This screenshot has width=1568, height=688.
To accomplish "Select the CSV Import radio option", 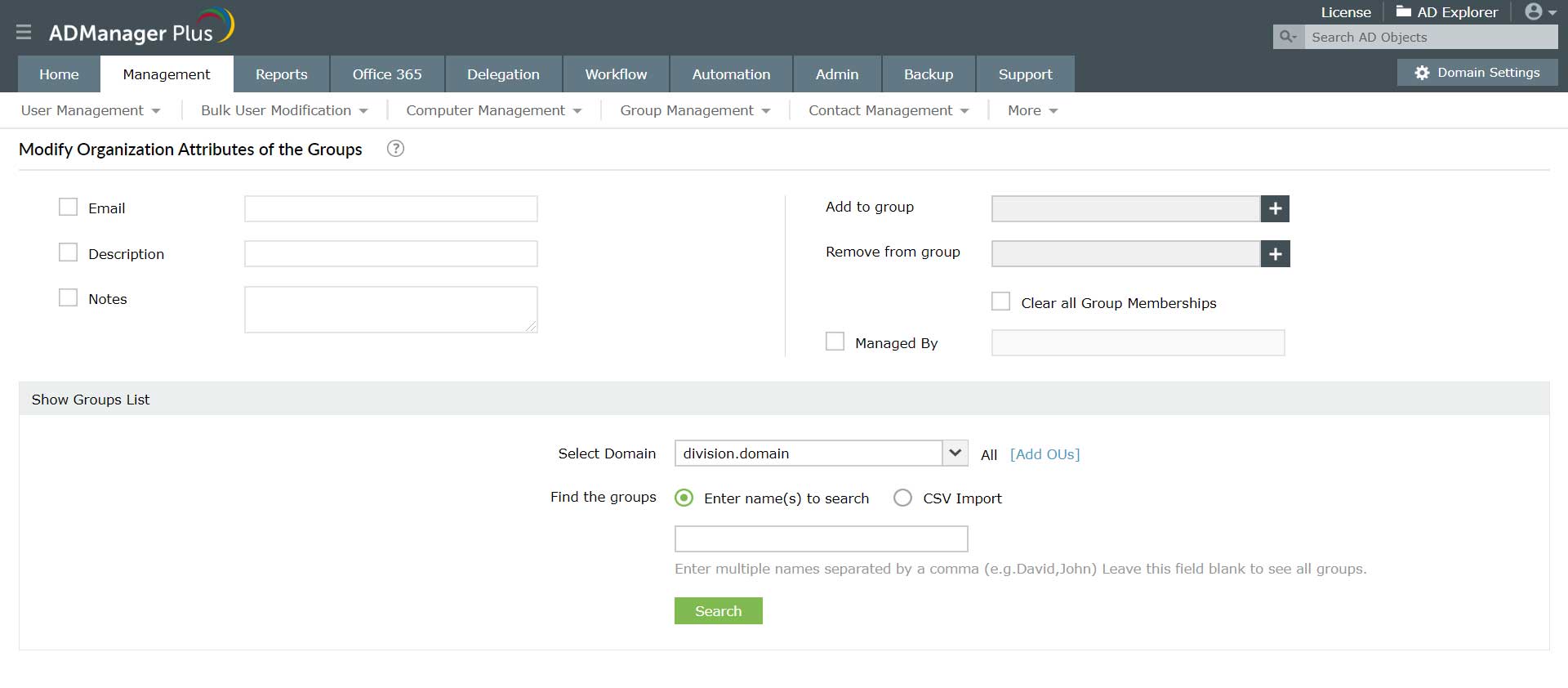I will [902, 498].
